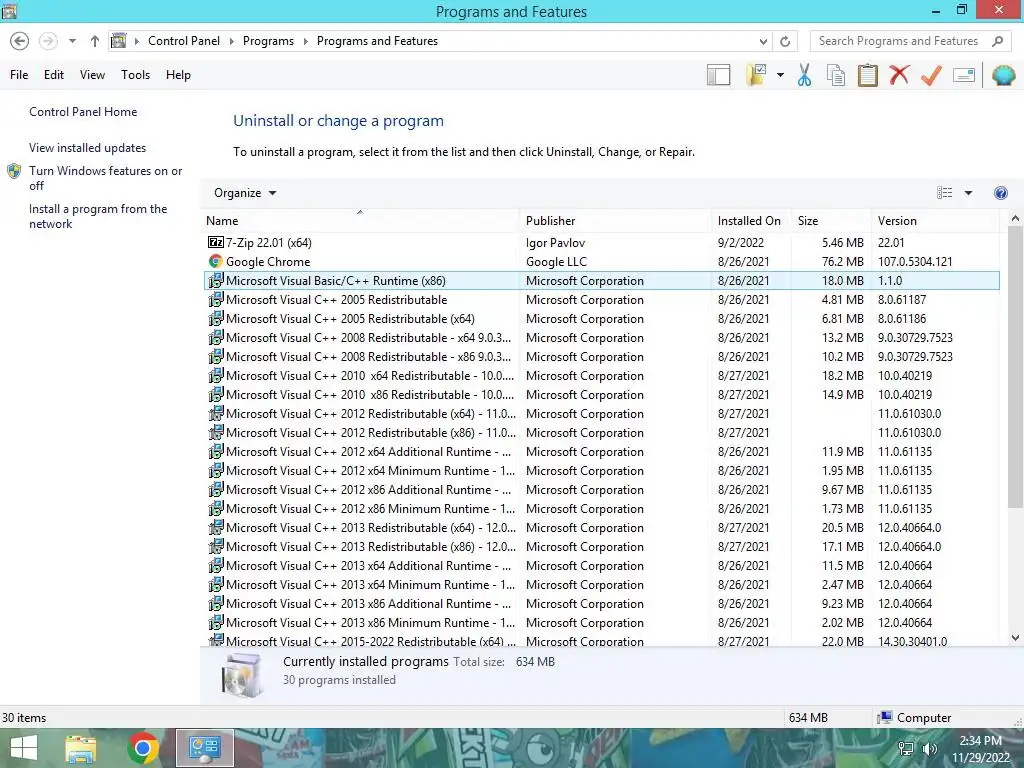Screen dimensions: 1024x768
Task: Open the Edit menu
Action: point(54,75)
